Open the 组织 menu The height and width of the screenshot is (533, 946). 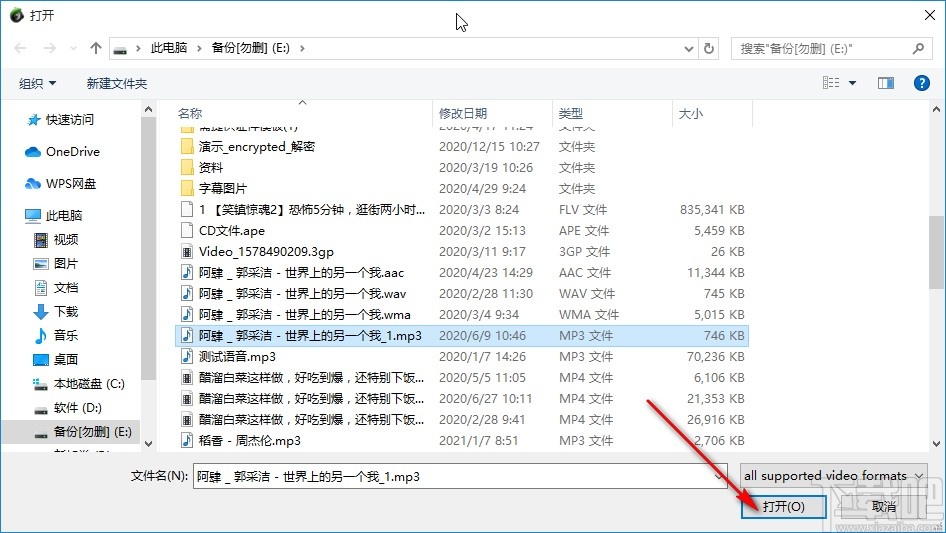37,83
